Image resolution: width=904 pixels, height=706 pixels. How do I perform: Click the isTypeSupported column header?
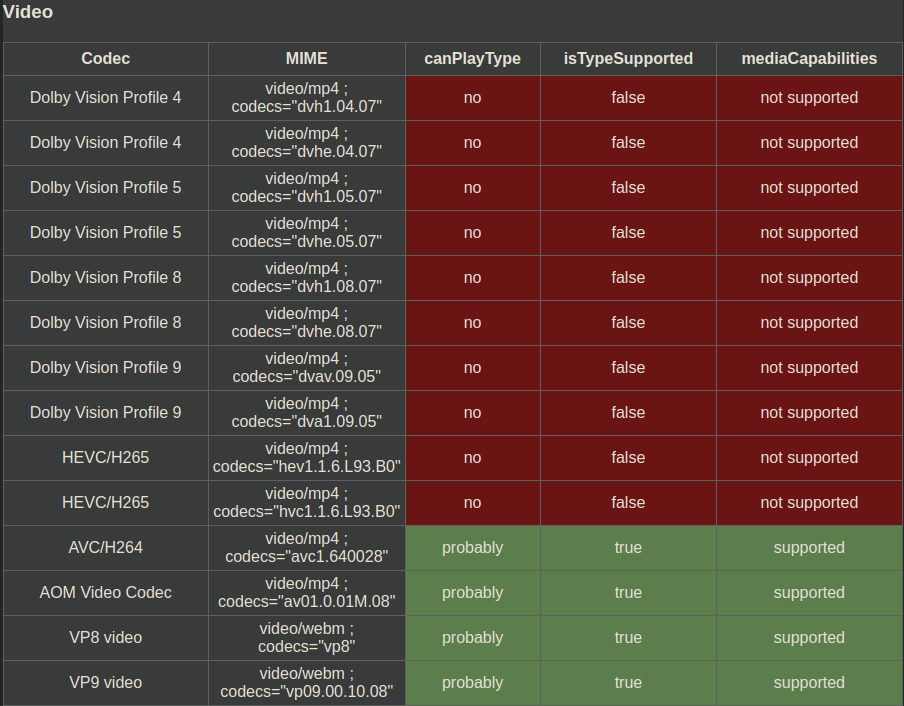click(x=628, y=58)
